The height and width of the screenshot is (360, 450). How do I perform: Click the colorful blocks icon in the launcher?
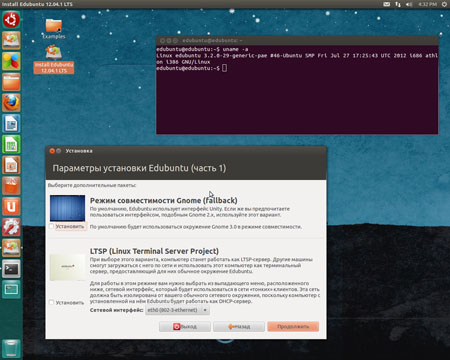[x=11, y=61]
